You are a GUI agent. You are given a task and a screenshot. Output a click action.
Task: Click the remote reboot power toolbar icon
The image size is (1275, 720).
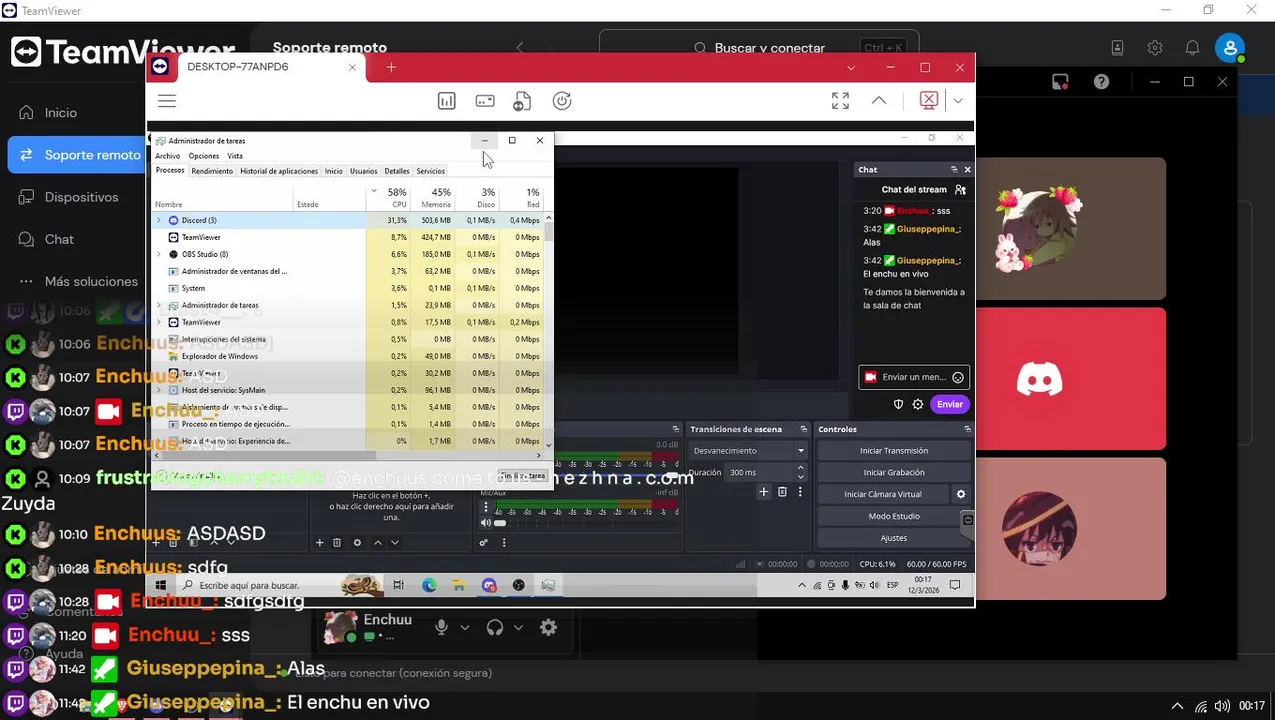click(562, 101)
